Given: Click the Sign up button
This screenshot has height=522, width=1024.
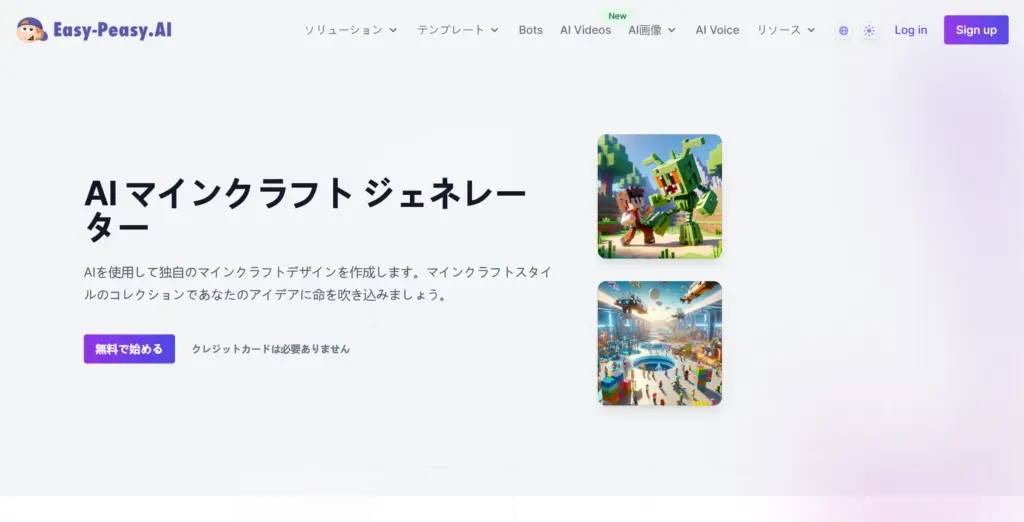Looking at the screenshot, I should click(x=976, y=30).
